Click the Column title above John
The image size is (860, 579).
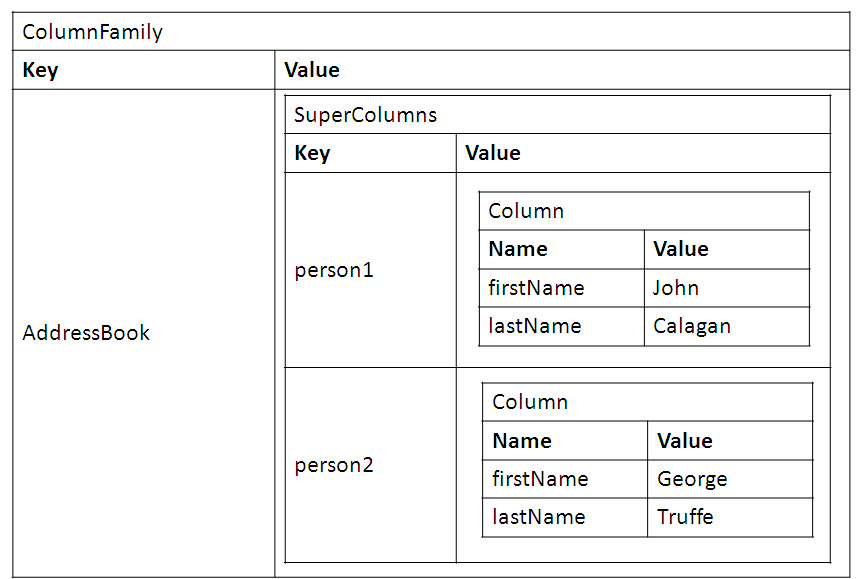[526, 211]
